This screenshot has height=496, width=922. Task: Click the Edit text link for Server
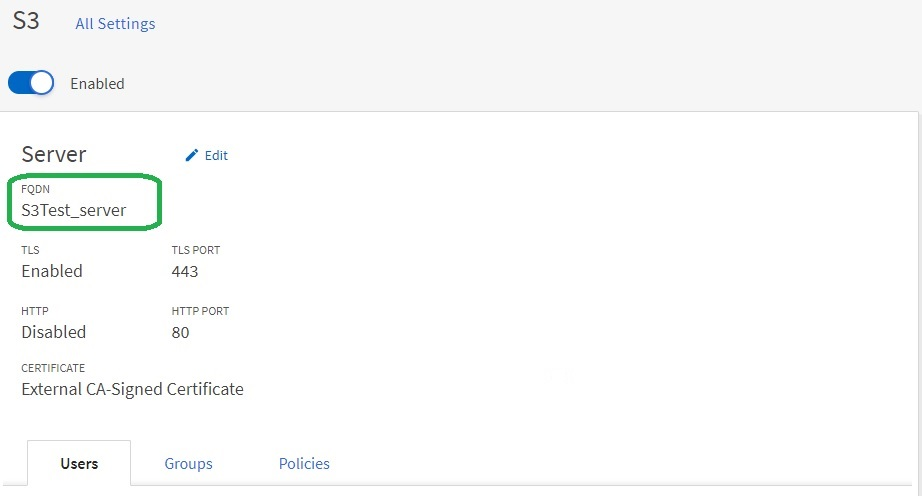[216, 155]
